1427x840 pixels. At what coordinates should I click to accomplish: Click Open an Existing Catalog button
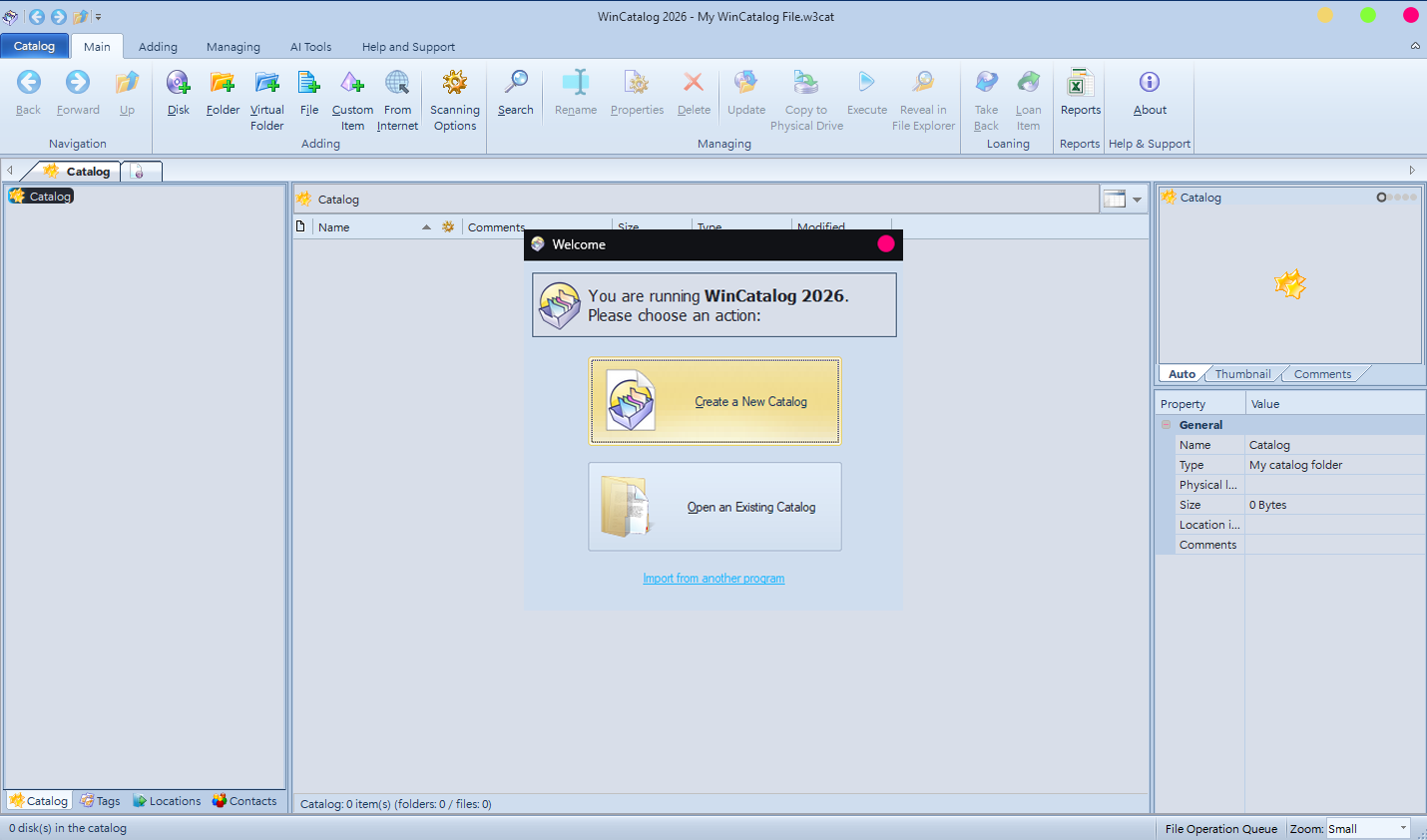[714, 507]
